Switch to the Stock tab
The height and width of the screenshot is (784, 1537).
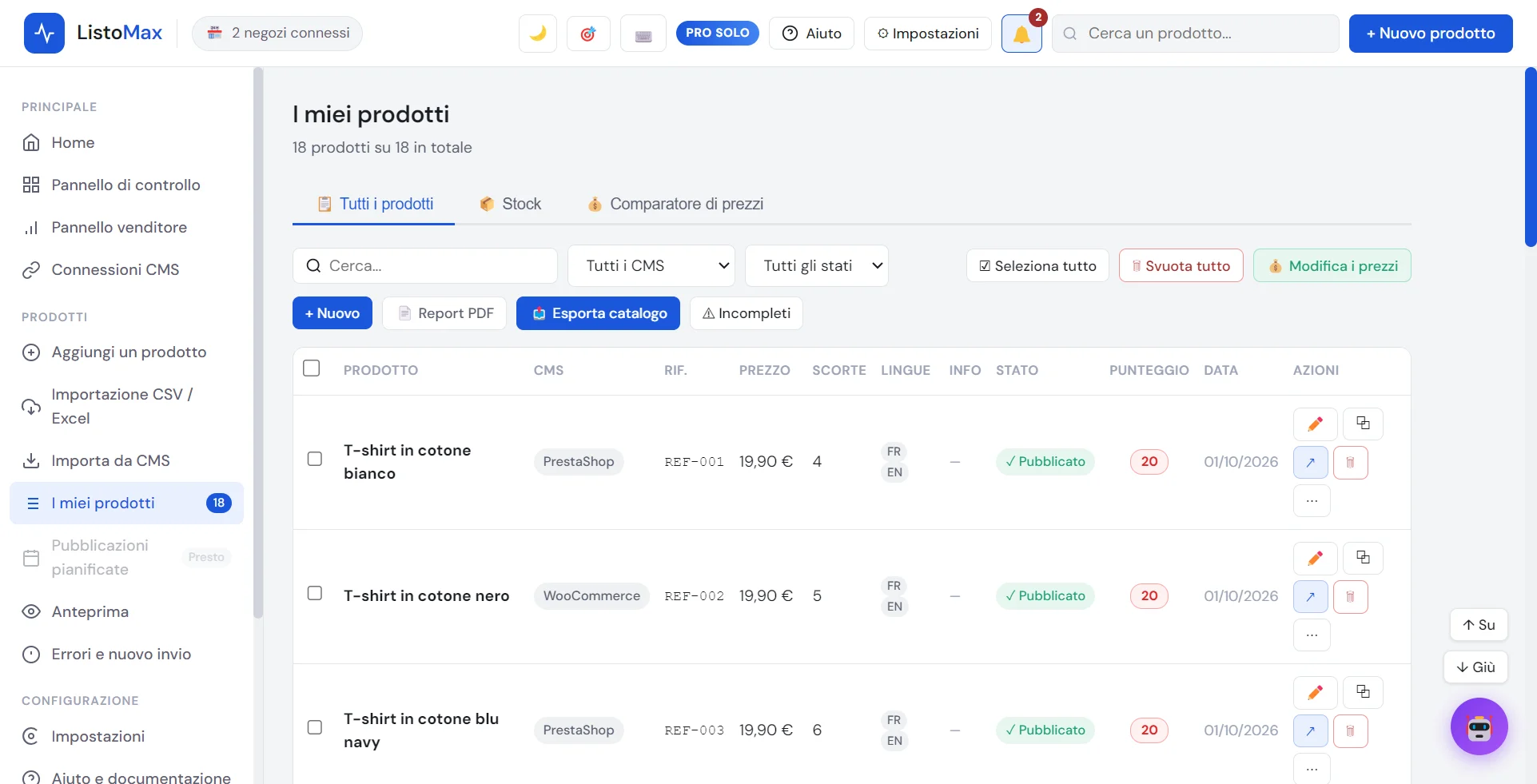[510, 204]
